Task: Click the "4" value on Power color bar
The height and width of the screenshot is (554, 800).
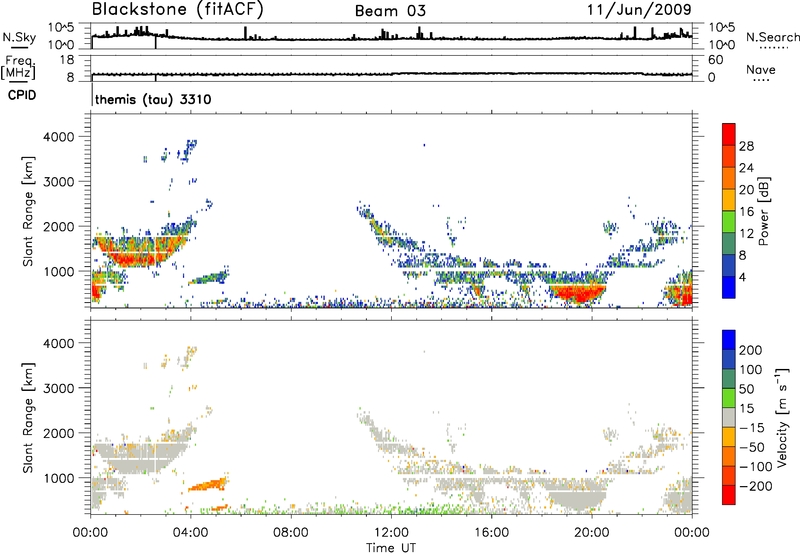Action: [x=743, y=277]
